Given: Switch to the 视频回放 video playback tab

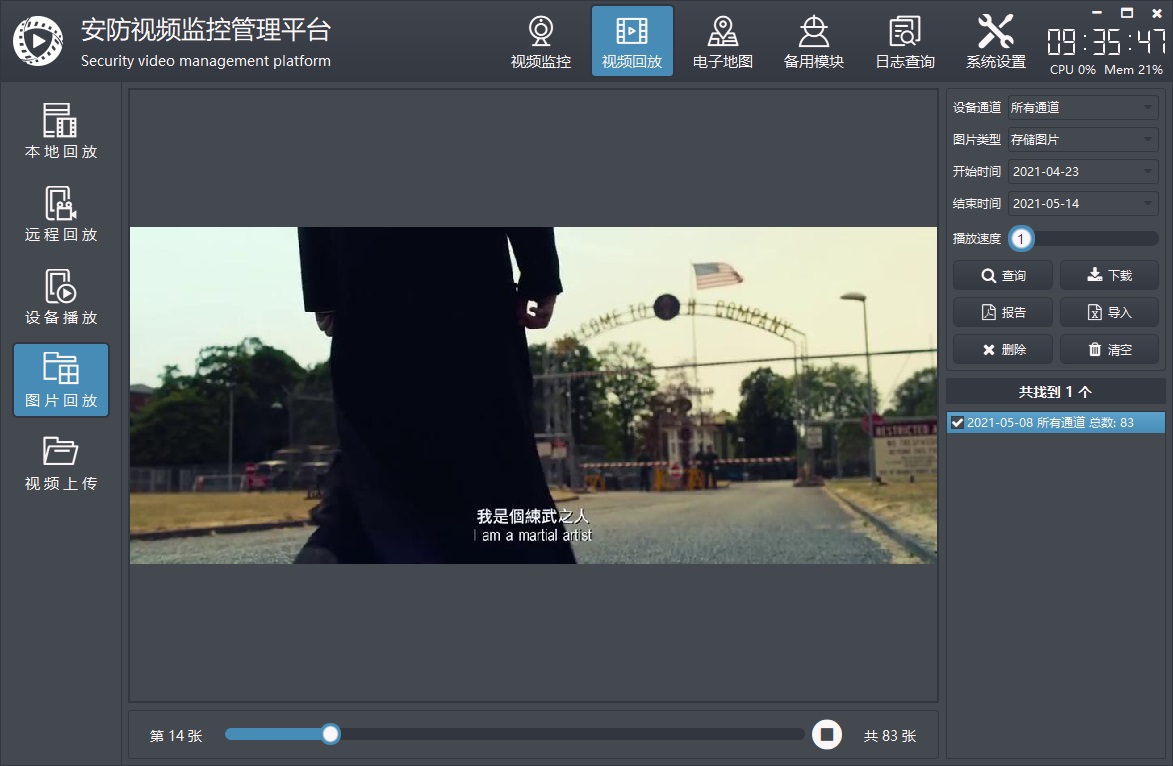Looking at the screenshot, I should point(632,43).
